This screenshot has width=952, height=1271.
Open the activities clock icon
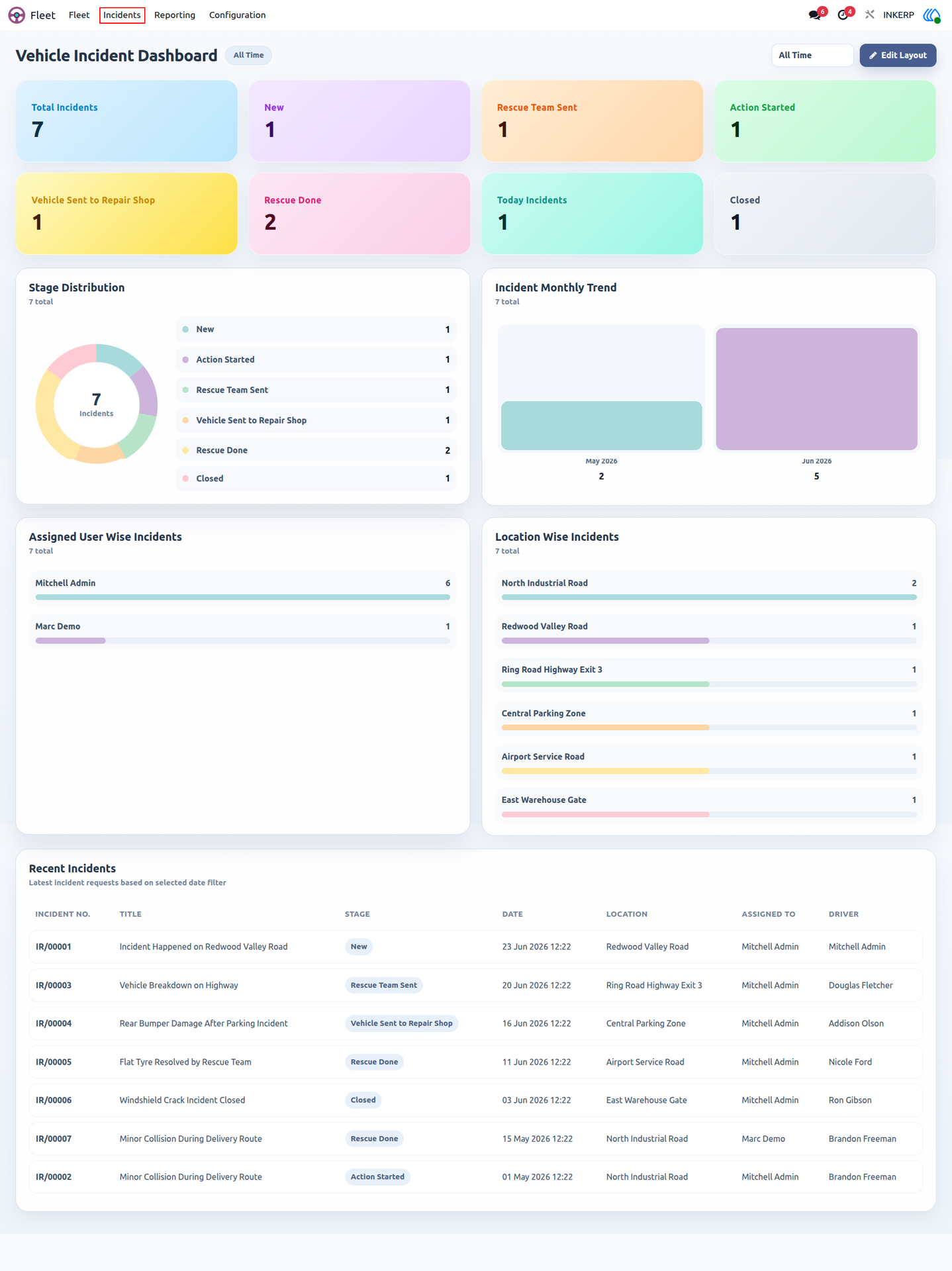pos(843,15)
